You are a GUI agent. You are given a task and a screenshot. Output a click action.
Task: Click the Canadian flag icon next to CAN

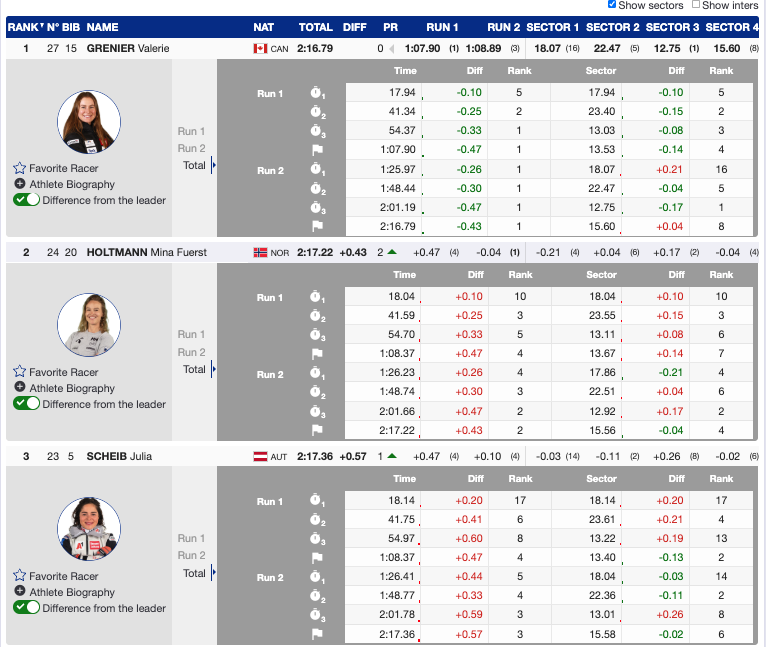261,48
